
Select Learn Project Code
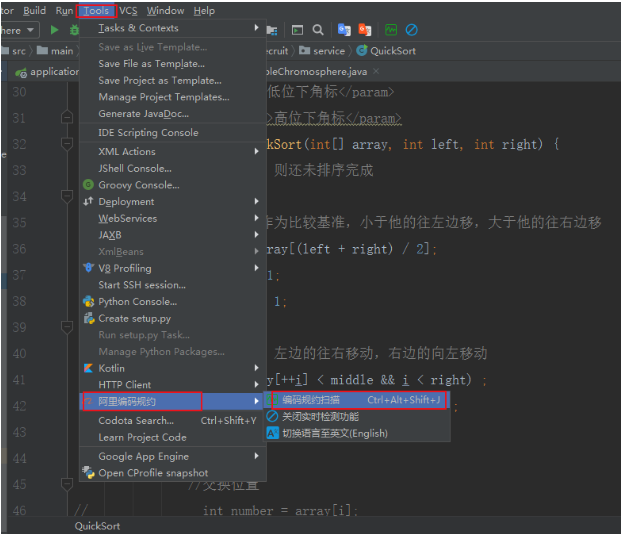point(173,437)
